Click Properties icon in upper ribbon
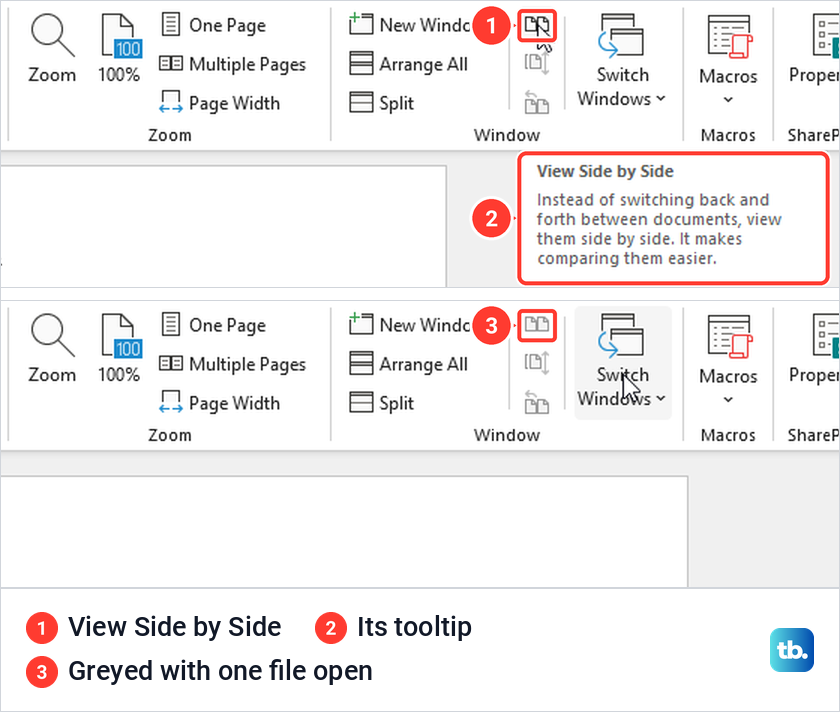 click(815, 49)
